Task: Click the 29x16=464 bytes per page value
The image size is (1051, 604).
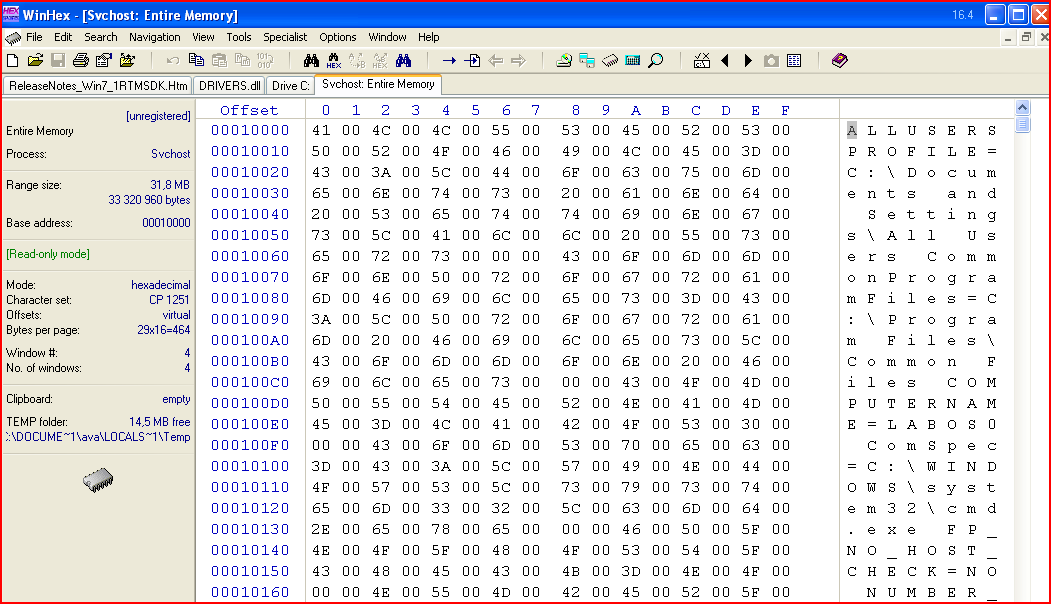Action: tap(164, 330)
